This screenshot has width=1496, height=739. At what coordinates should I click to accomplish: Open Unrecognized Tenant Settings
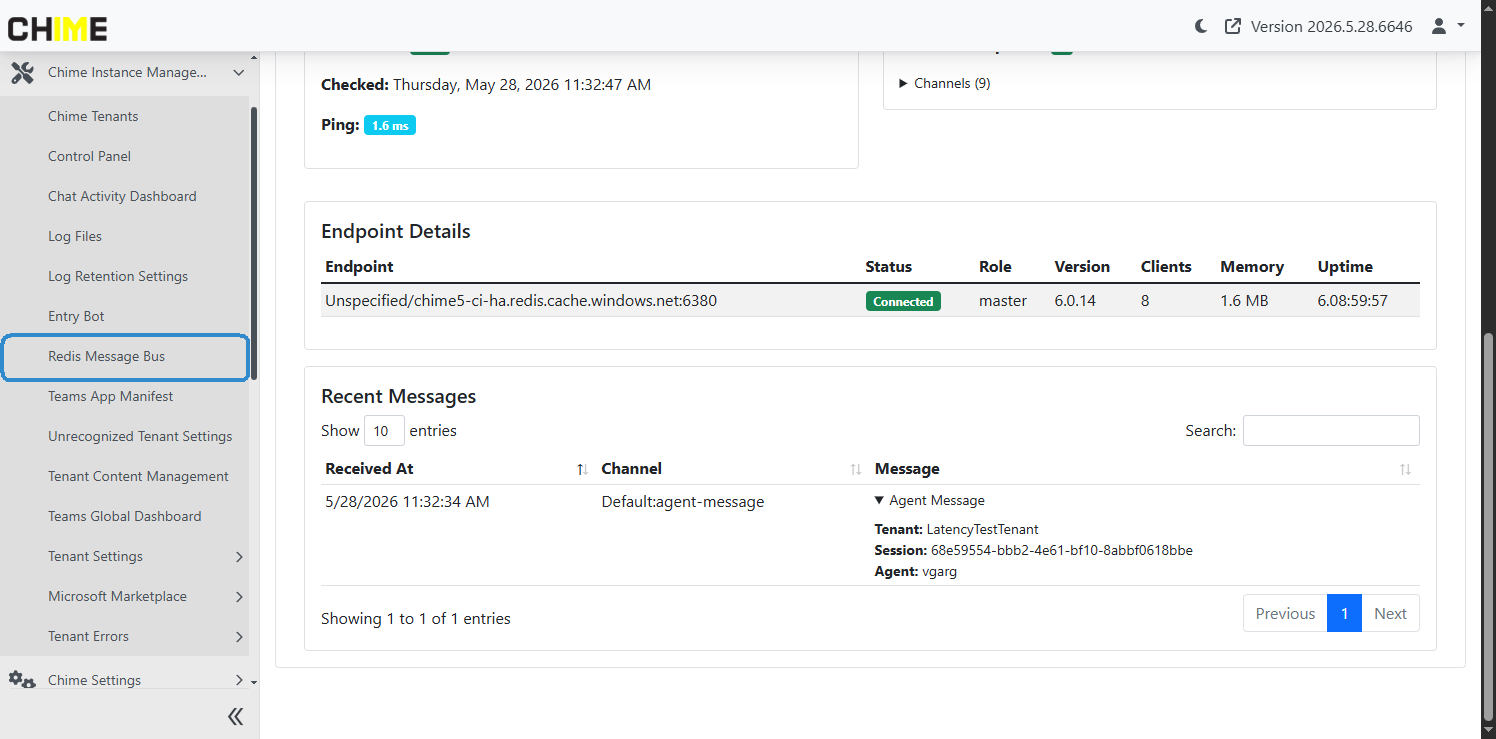140,436
